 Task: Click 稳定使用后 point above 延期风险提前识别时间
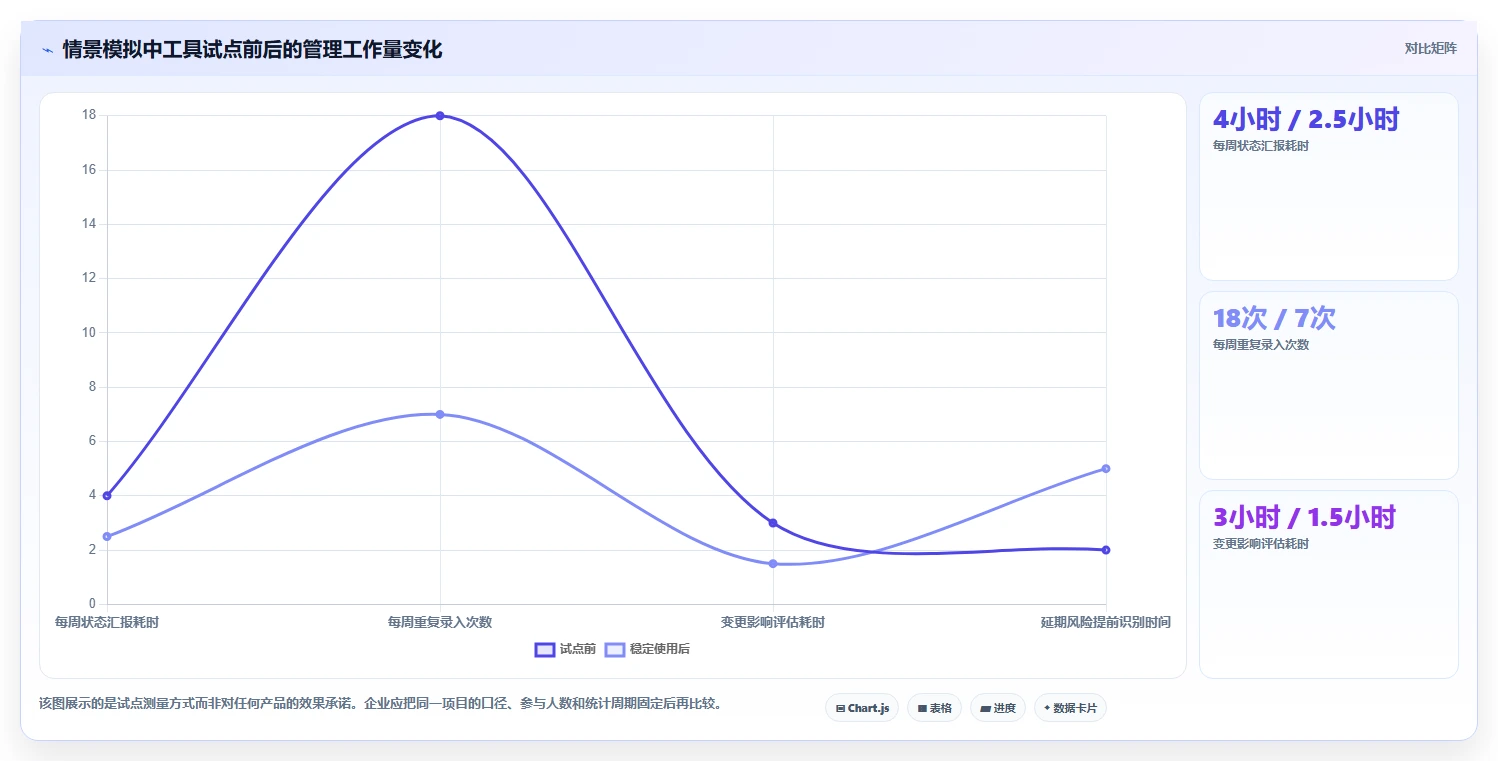1106,469
